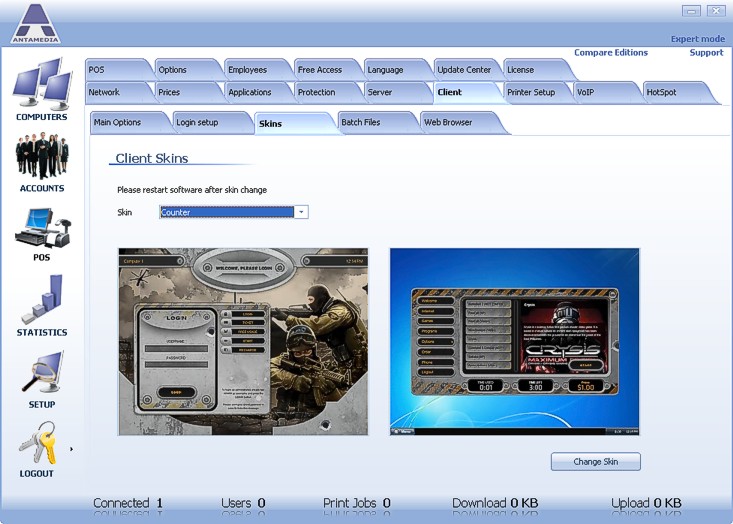The height and width of the screenshot is (524, 733).
Task: Click the Counter login screen preview
Action: pos(243,342)
